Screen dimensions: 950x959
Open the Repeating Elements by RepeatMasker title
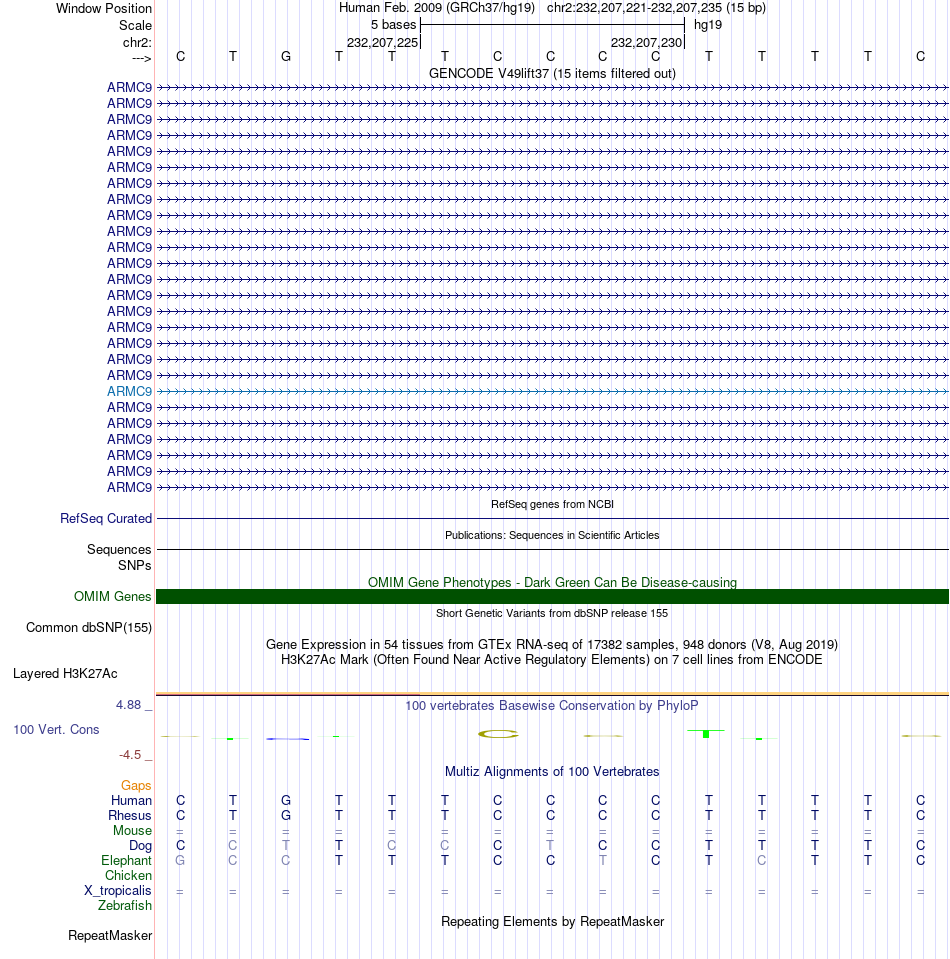(552, 922)
